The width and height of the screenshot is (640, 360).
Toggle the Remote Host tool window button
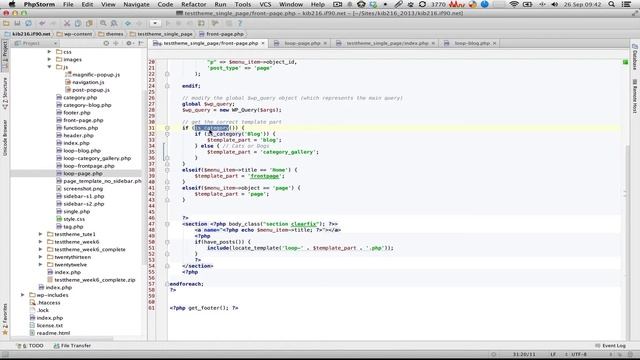(x=635, y=96)
